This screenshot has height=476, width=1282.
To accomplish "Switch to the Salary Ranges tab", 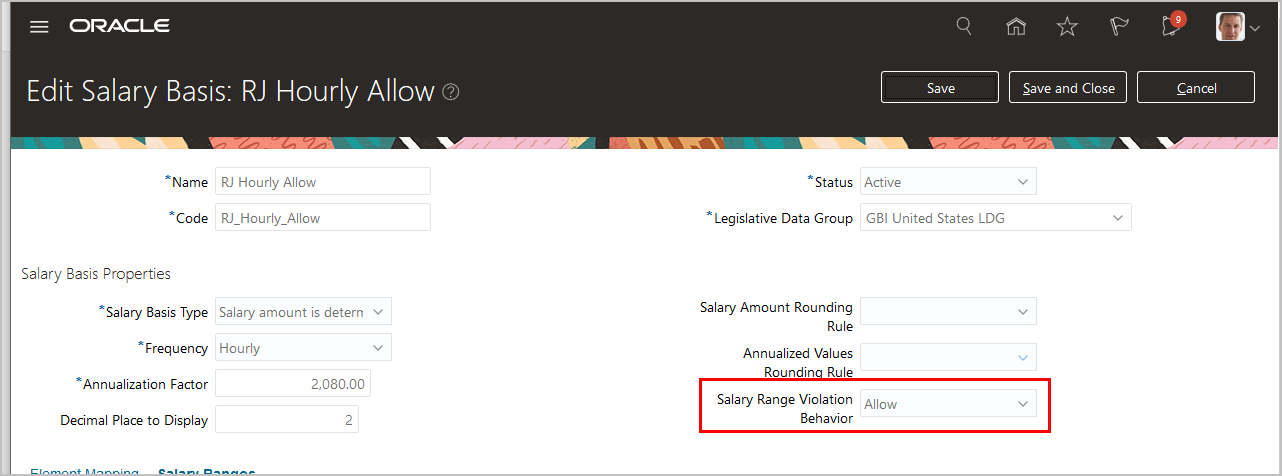I will coord(207,471).
